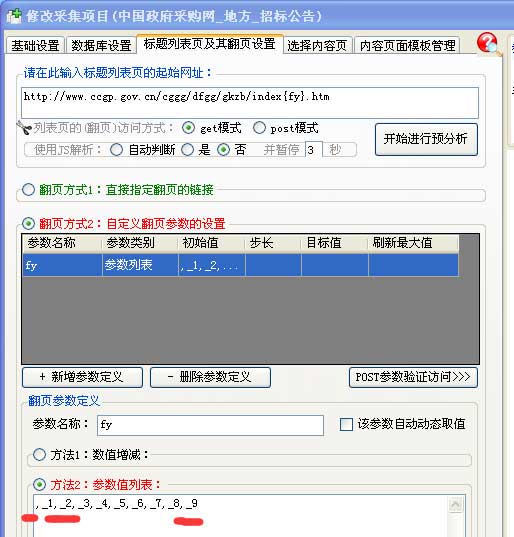Select 方法1 数值增减 radio button

point(39,455)
